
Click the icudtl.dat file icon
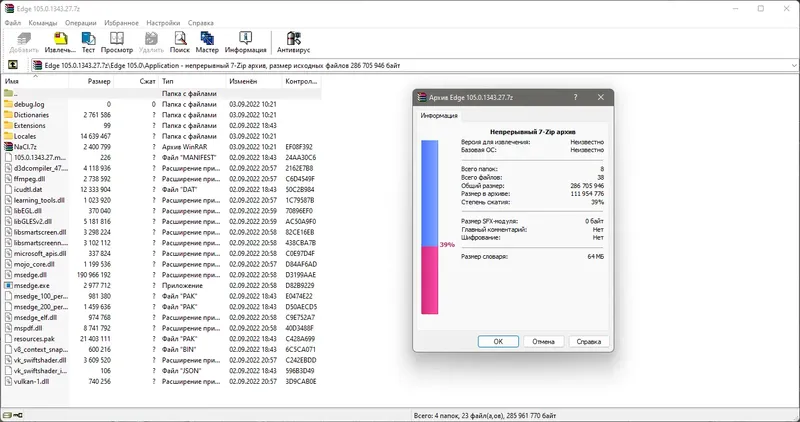pos(8,189)
